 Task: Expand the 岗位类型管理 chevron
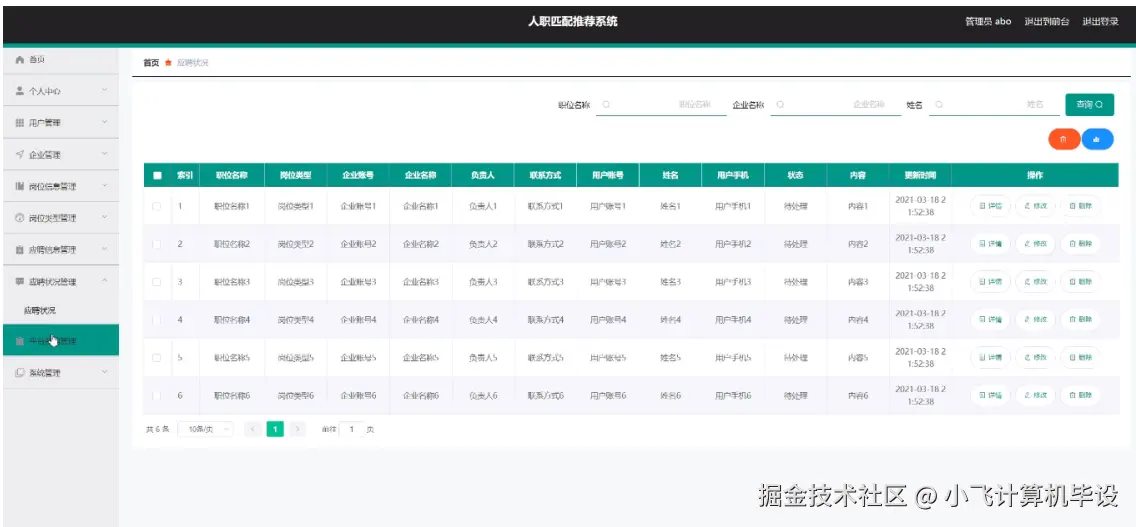(104, 217)
